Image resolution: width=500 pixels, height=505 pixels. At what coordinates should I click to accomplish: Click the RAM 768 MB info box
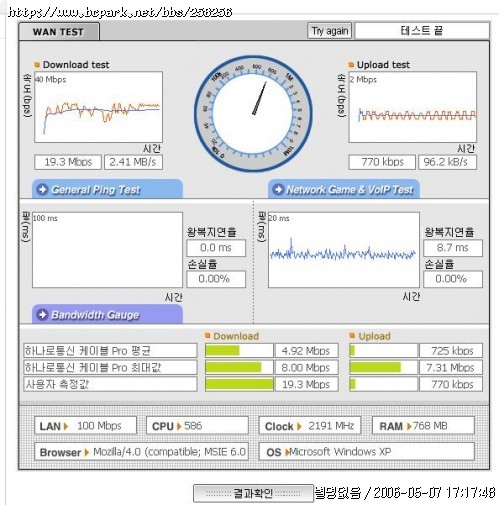pos(423,425)
